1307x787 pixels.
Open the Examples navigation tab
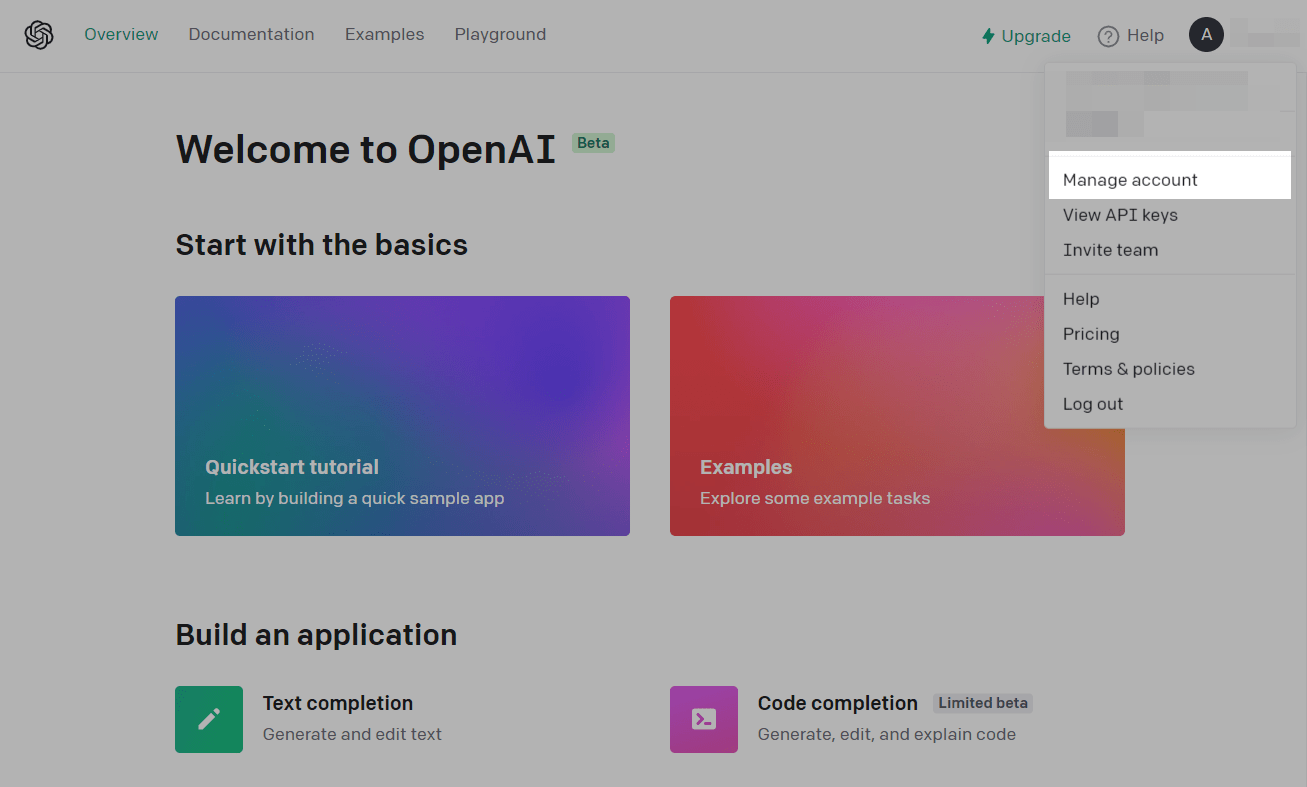(384, 35)
